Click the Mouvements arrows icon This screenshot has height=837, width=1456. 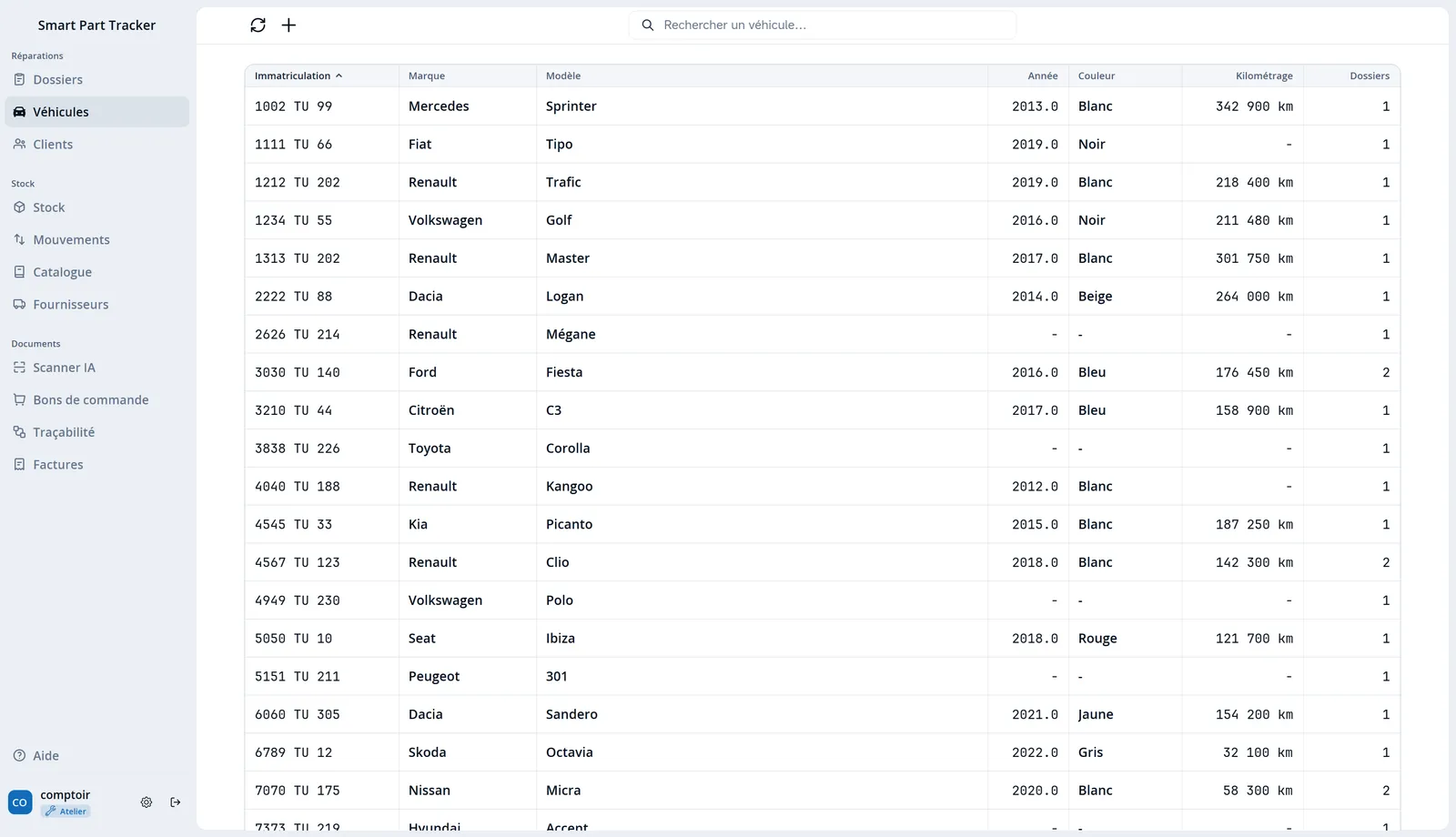19,239
